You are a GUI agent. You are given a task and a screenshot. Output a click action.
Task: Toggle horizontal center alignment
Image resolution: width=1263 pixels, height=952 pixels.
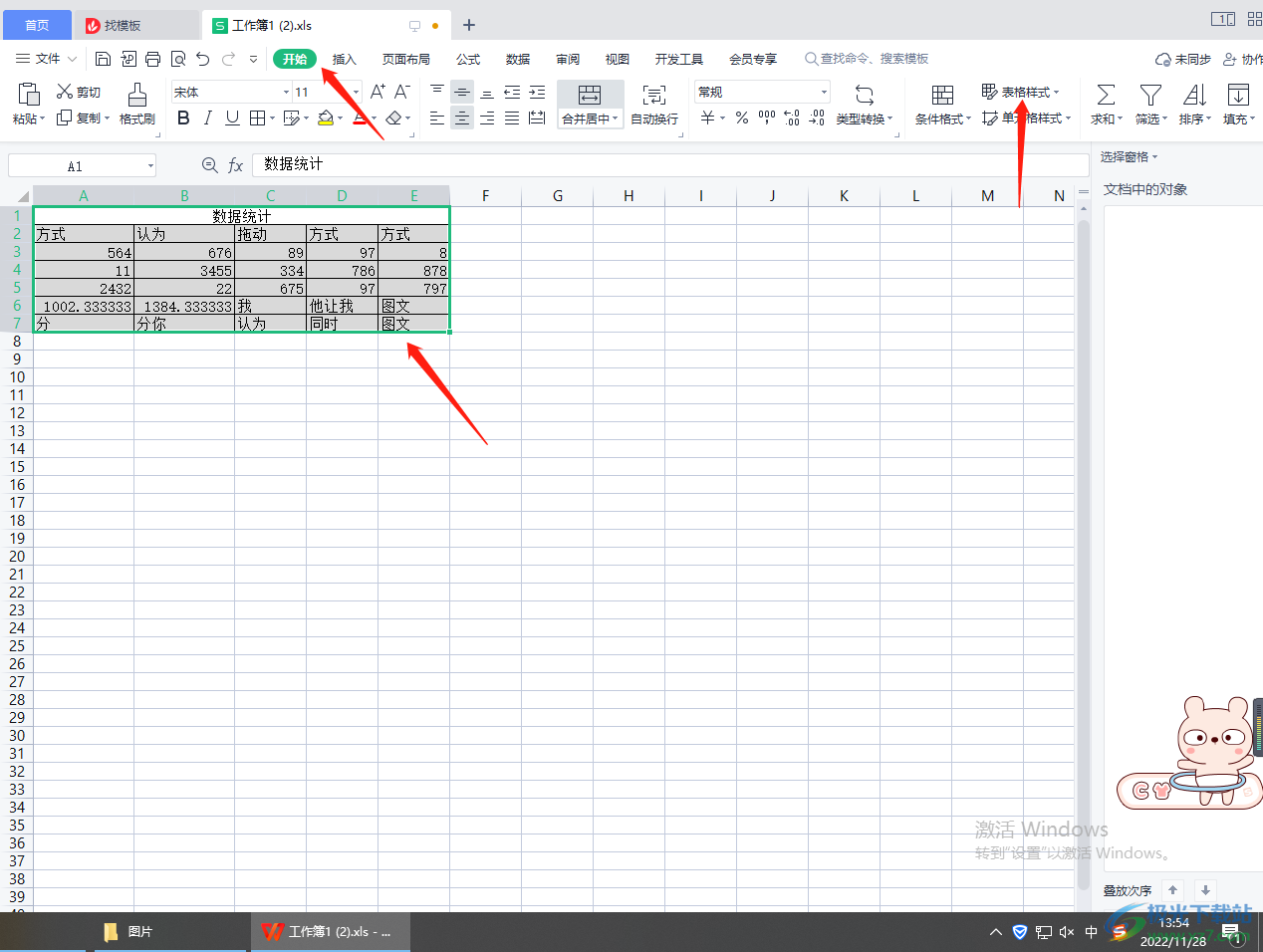click(x=462, y=118)
